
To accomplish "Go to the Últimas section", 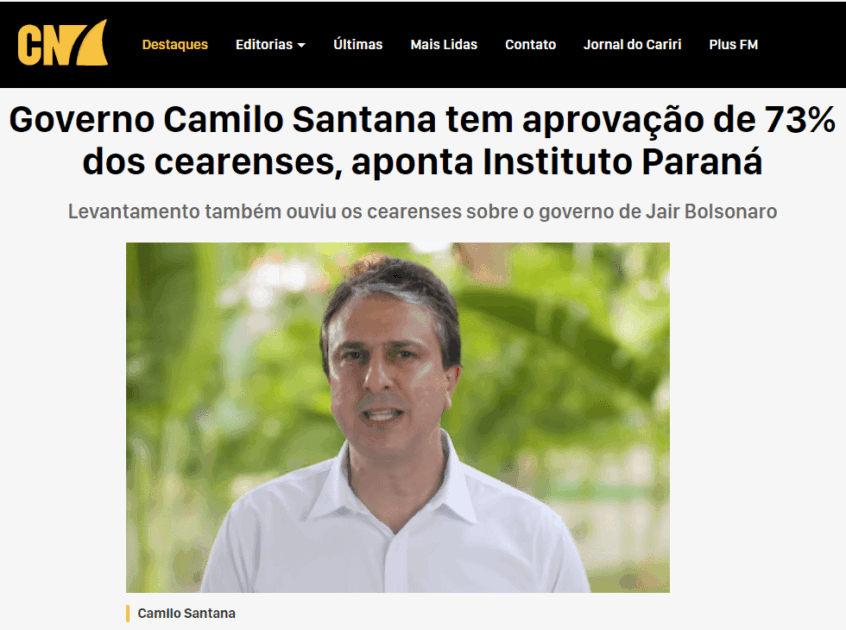I will [x=358, y=44].
